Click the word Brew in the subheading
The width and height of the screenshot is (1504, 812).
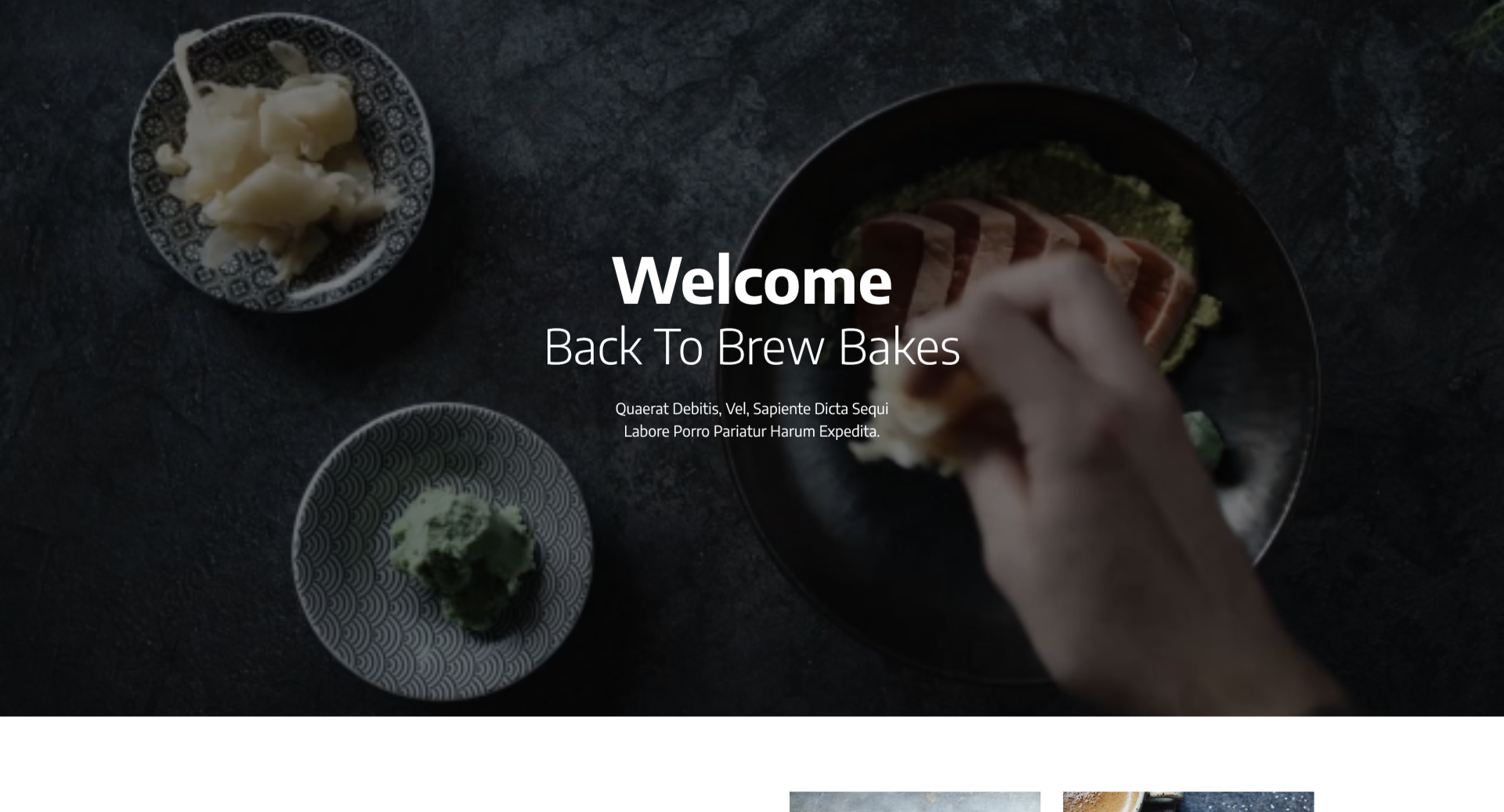[x=770, y=347]
